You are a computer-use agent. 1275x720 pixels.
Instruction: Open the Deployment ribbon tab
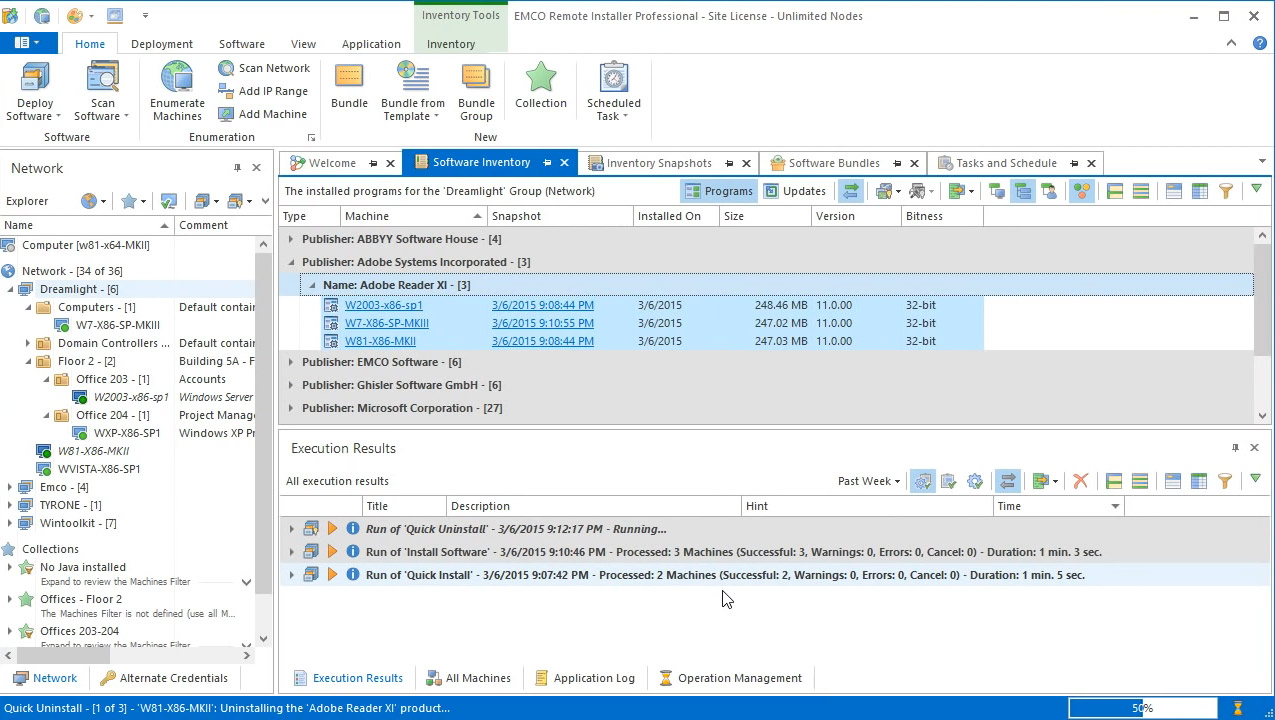click(x=161, y=44)
